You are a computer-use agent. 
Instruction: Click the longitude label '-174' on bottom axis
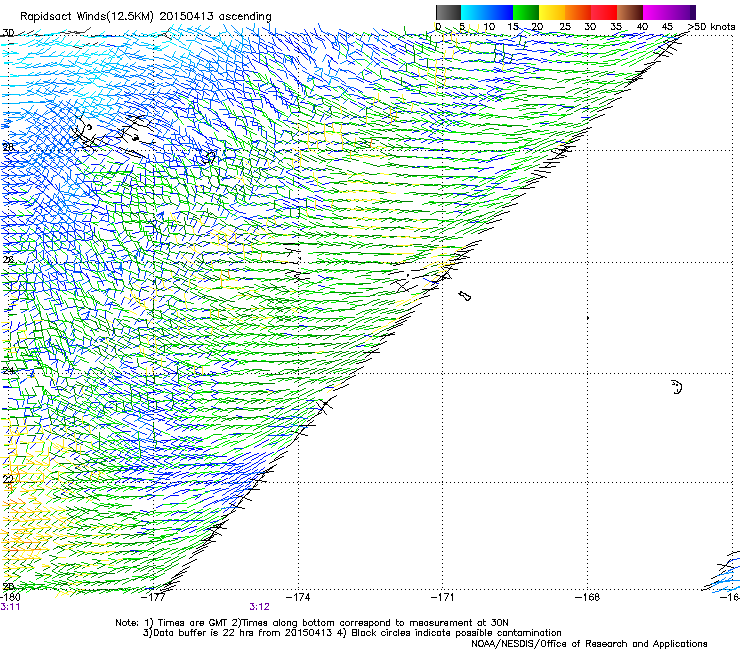pyautogui.click(x=298, y=597)
